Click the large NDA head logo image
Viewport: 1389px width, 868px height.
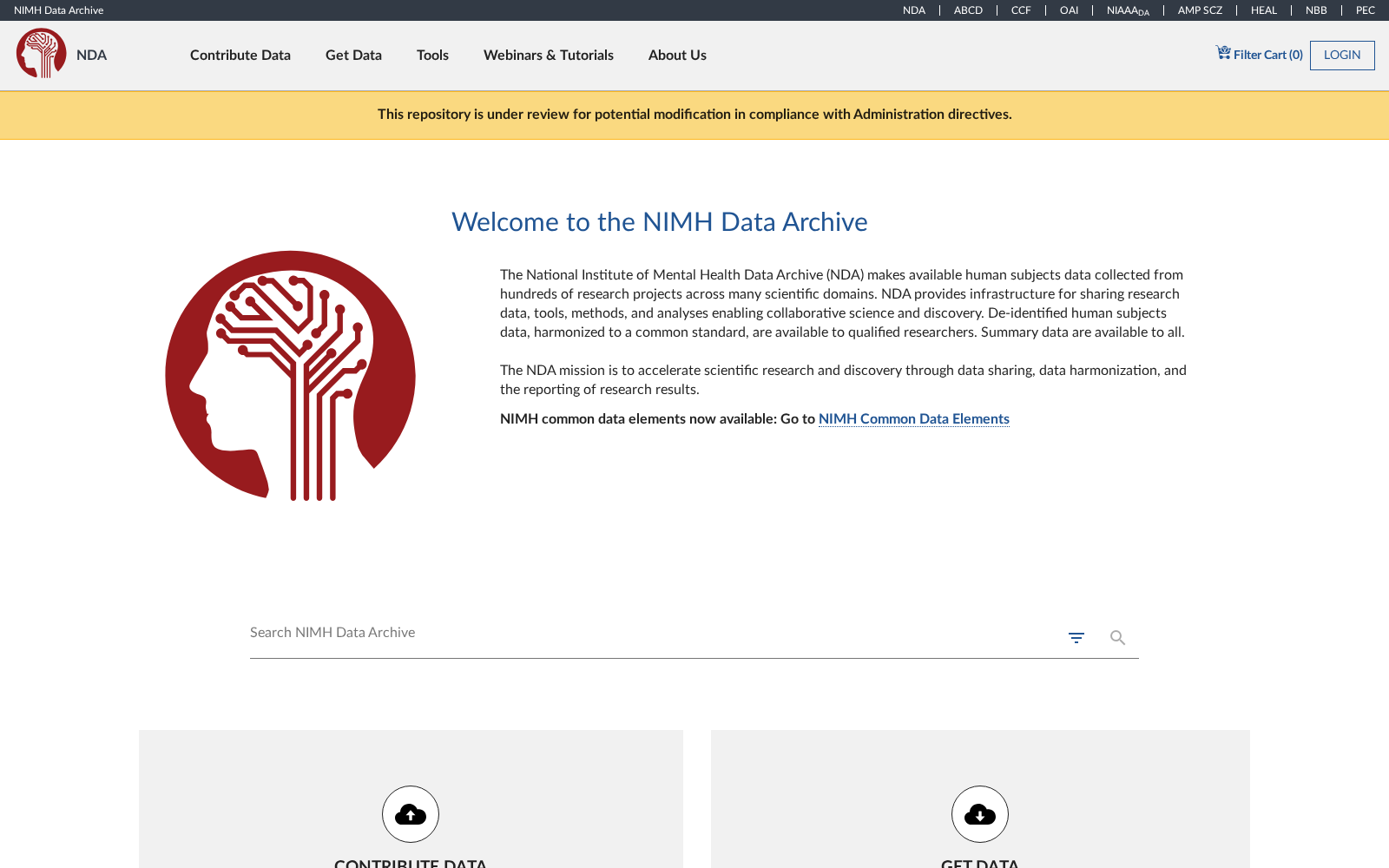click(x=291, y=376)
